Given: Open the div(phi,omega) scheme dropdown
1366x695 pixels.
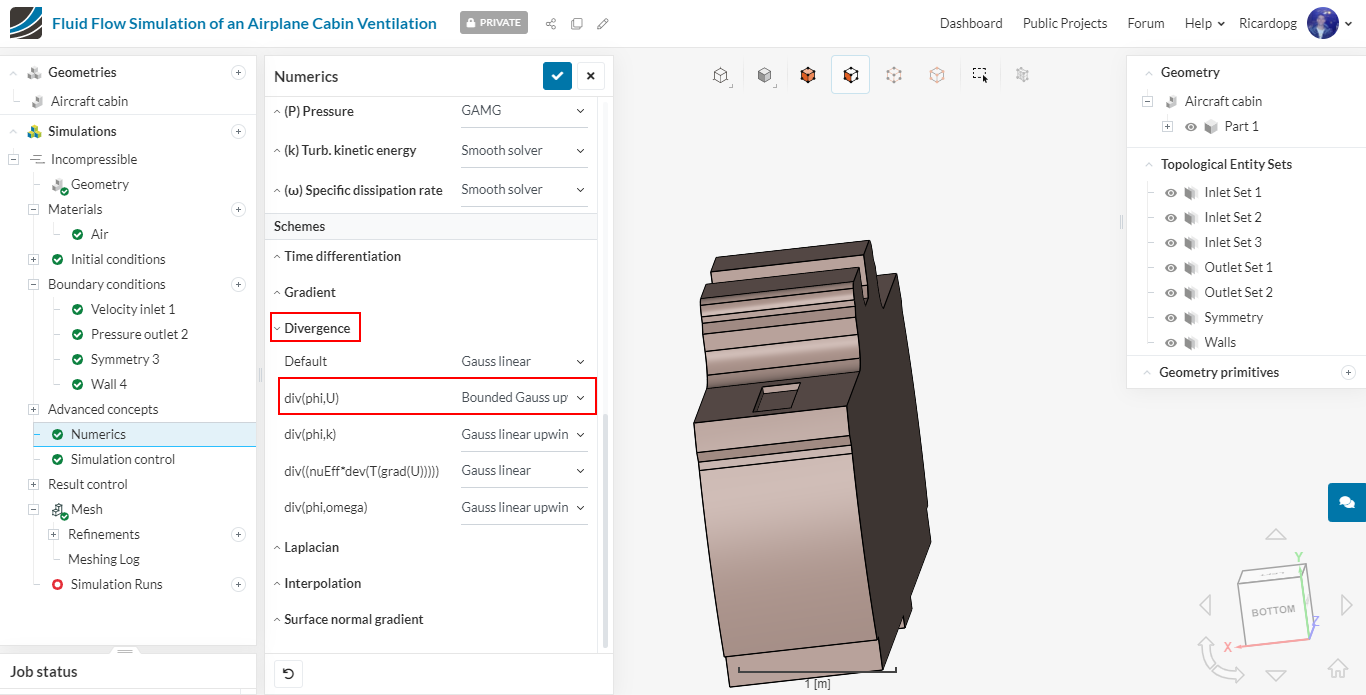Looking at the screenshot, I should (524, 507).
